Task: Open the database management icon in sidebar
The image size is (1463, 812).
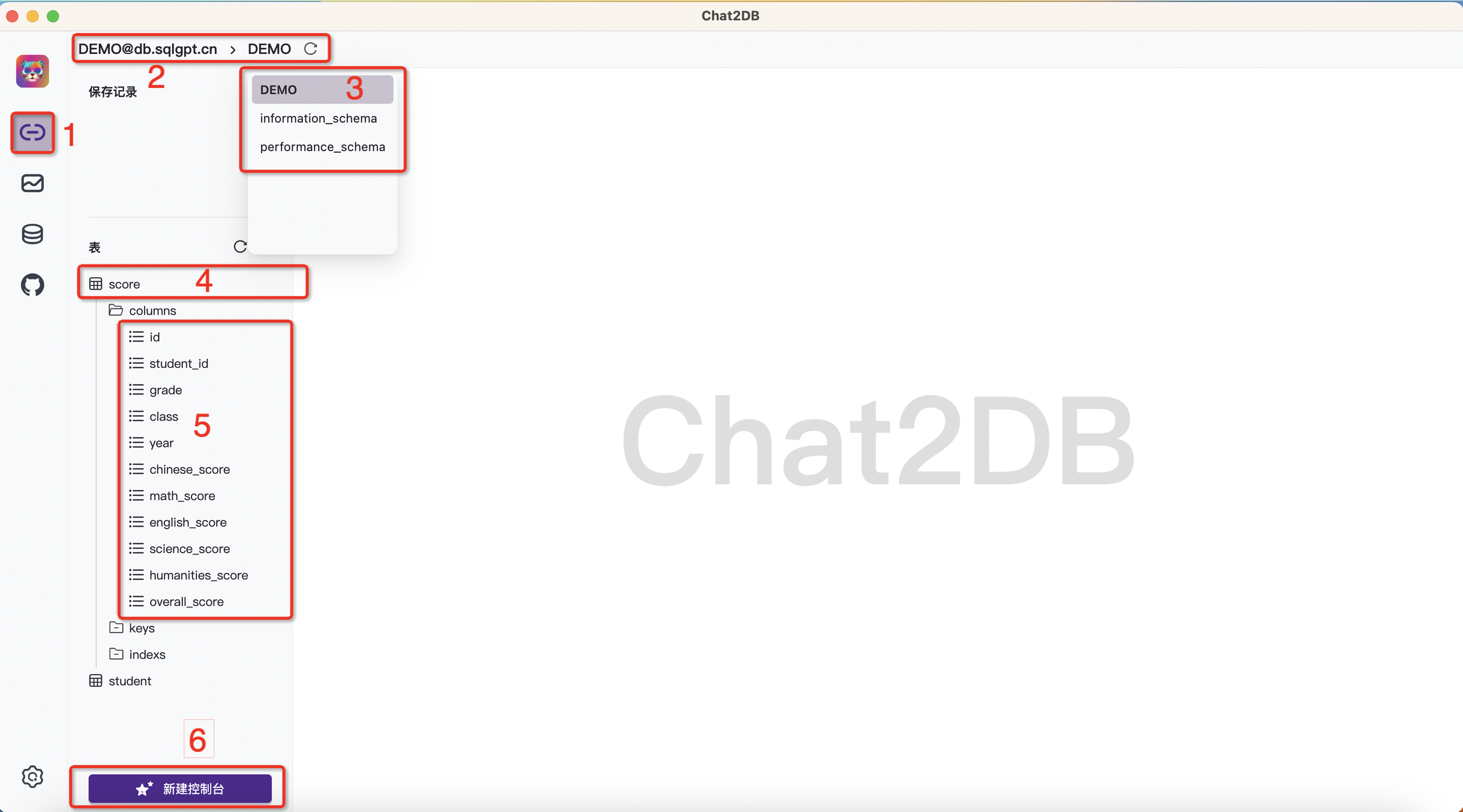Action: pos(32,234)
